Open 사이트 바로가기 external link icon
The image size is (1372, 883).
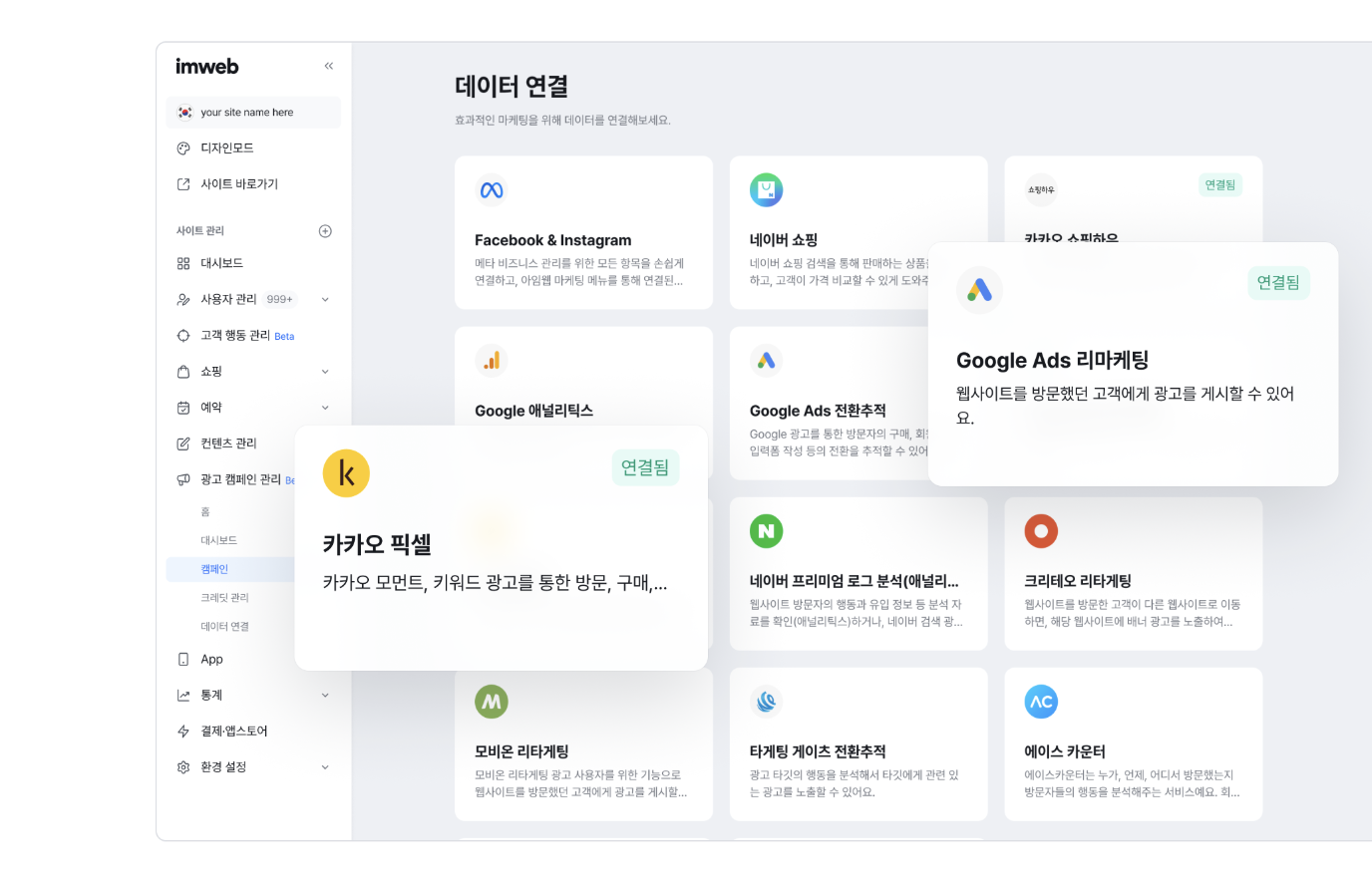[183, 184]
